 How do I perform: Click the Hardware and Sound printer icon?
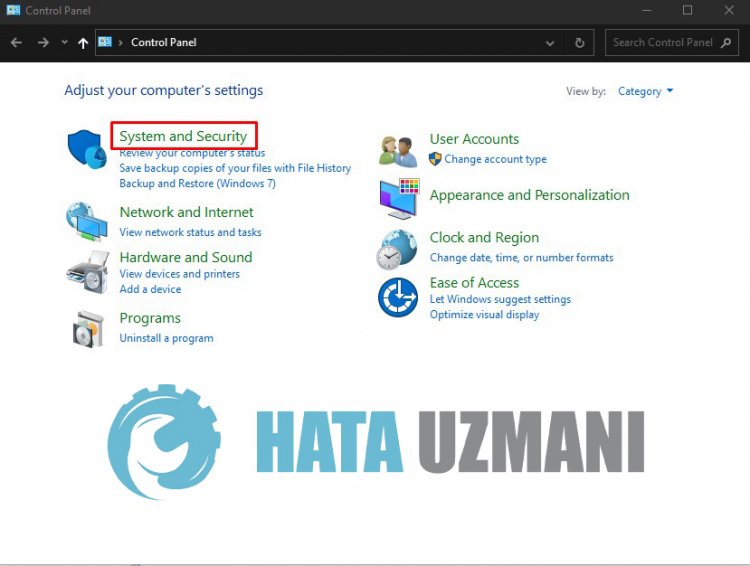pos(87,271)
